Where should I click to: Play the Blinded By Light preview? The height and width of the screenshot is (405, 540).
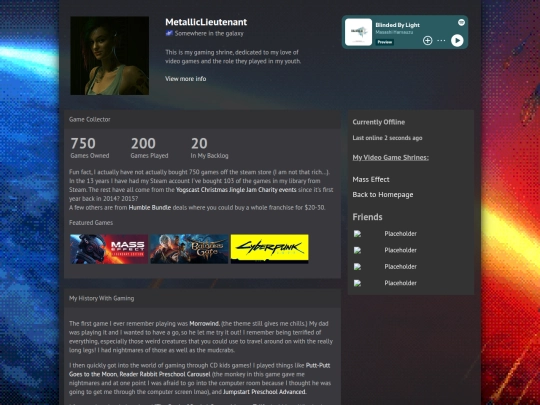pos(457,41)
